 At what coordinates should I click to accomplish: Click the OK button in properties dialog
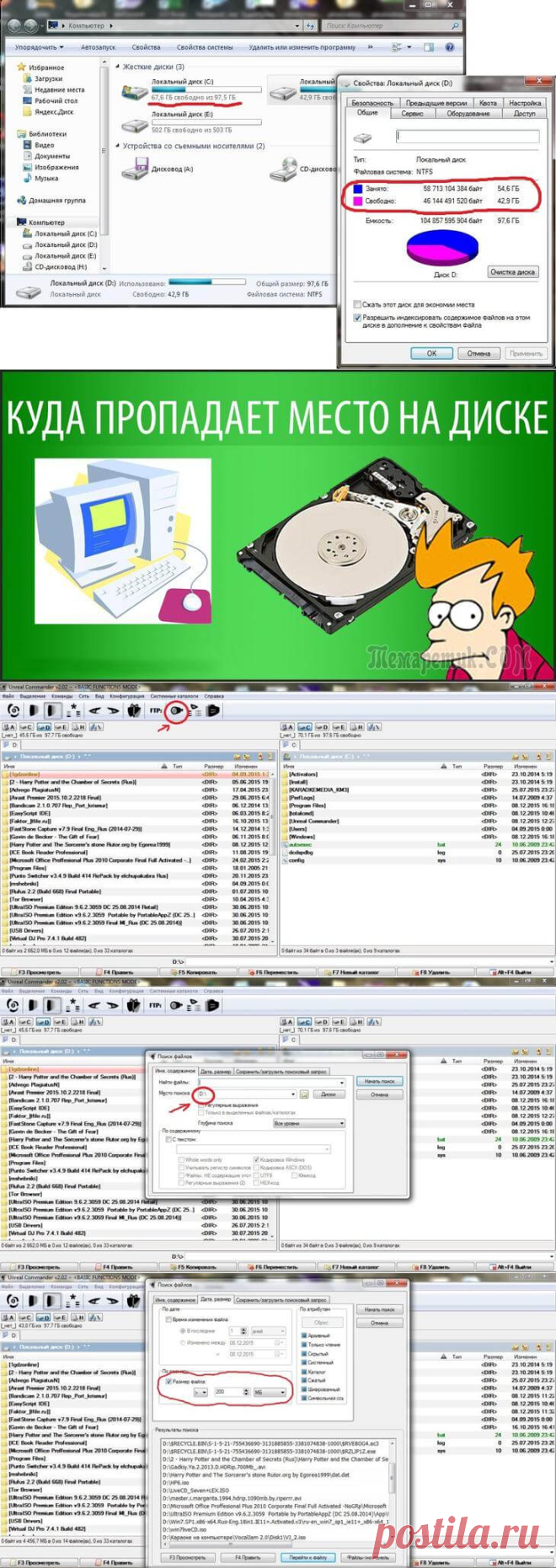tap(431, 353)
